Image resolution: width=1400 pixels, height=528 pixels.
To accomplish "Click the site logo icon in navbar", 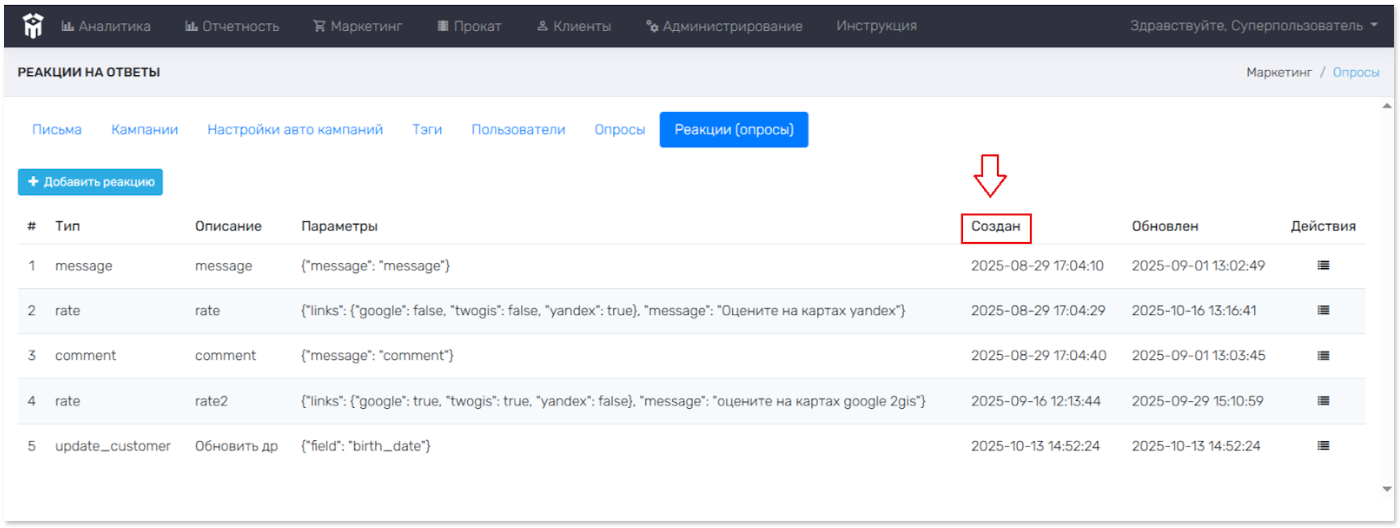I will pyautogui.click(x=33, y=27).
